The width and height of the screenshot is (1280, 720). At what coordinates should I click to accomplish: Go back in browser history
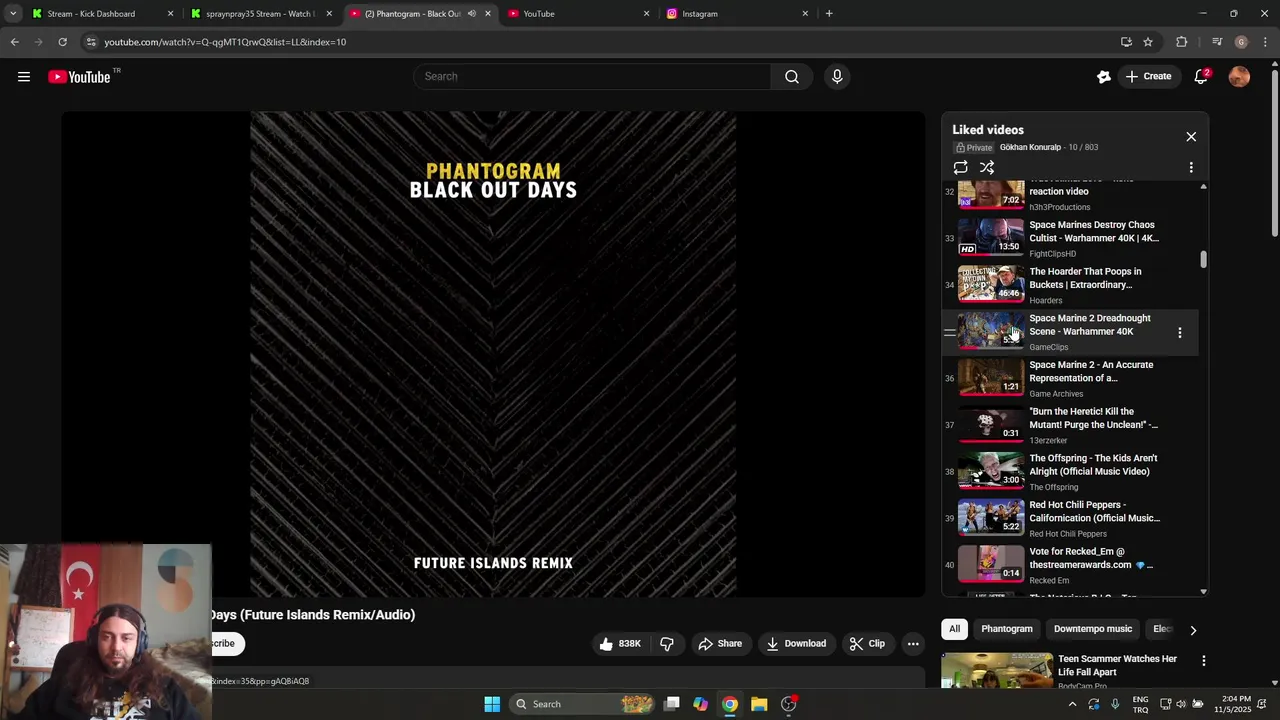point(15,42)
